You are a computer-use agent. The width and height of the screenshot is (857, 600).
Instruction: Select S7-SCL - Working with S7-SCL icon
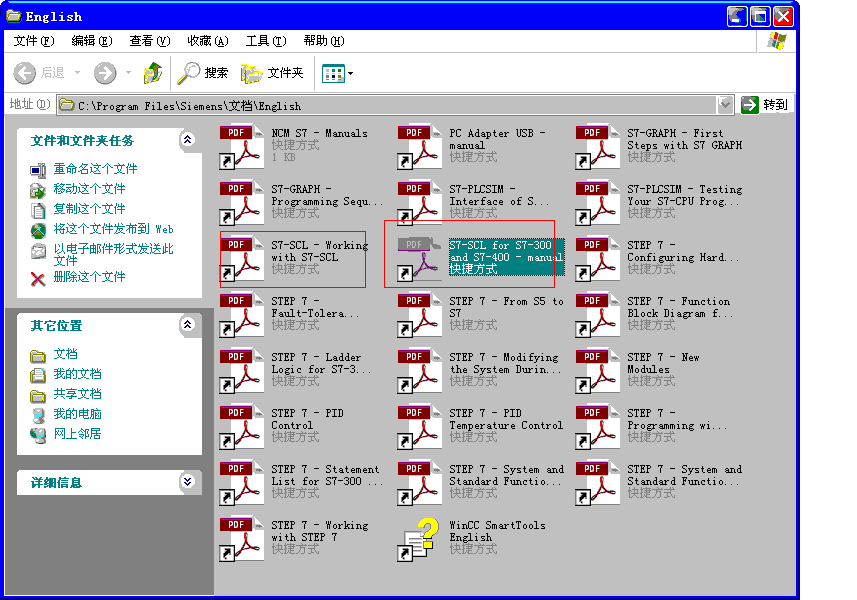(x=242, y=258)
